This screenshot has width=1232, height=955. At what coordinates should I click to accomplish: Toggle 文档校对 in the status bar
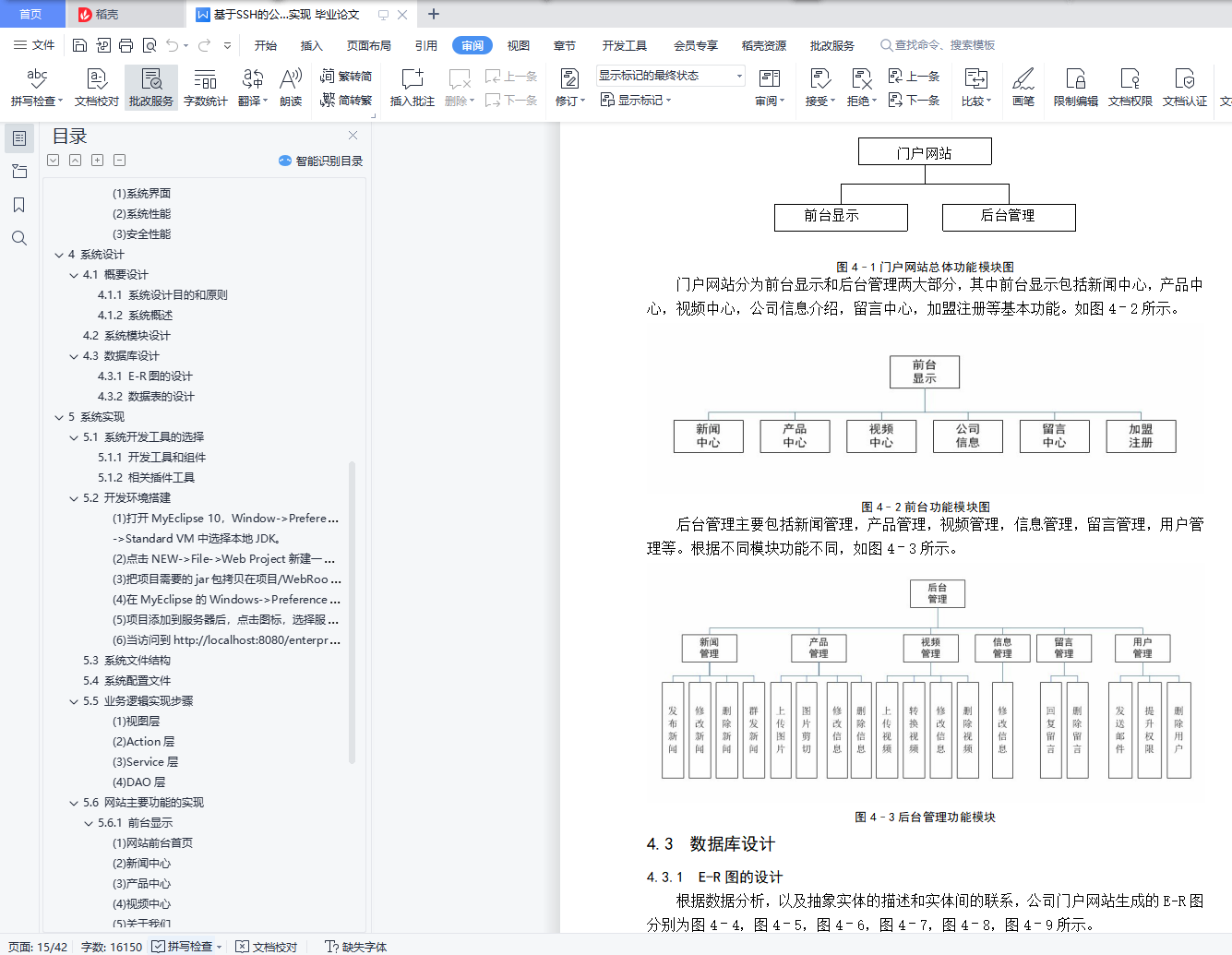(267, 947)
